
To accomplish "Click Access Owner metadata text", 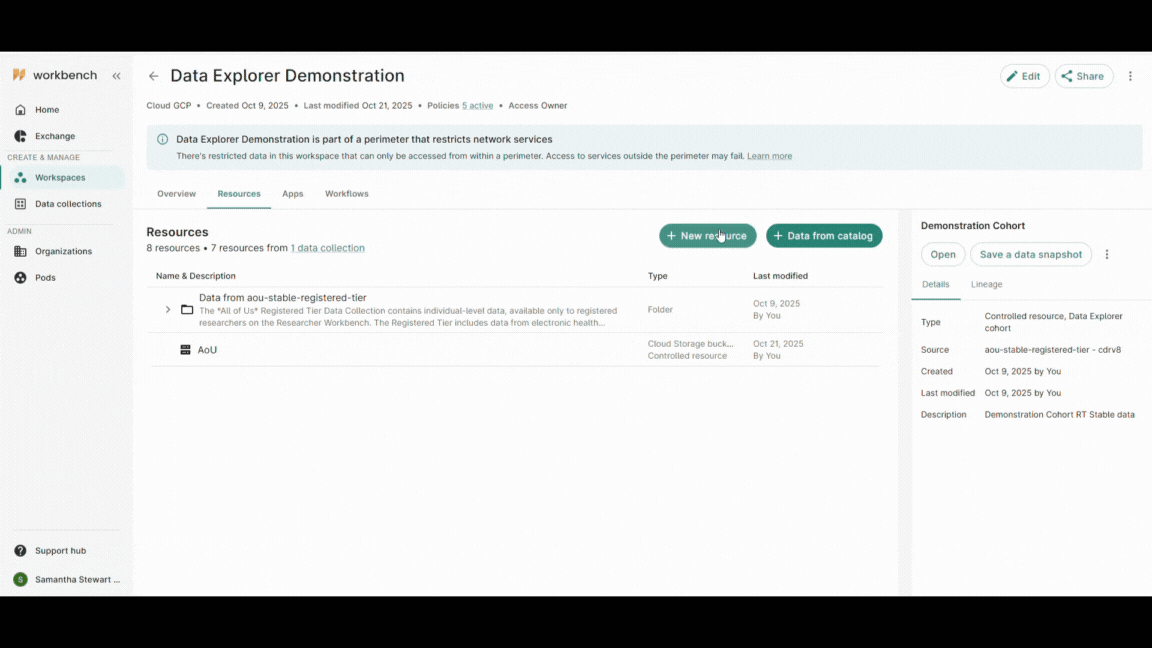I will [538, 105].
